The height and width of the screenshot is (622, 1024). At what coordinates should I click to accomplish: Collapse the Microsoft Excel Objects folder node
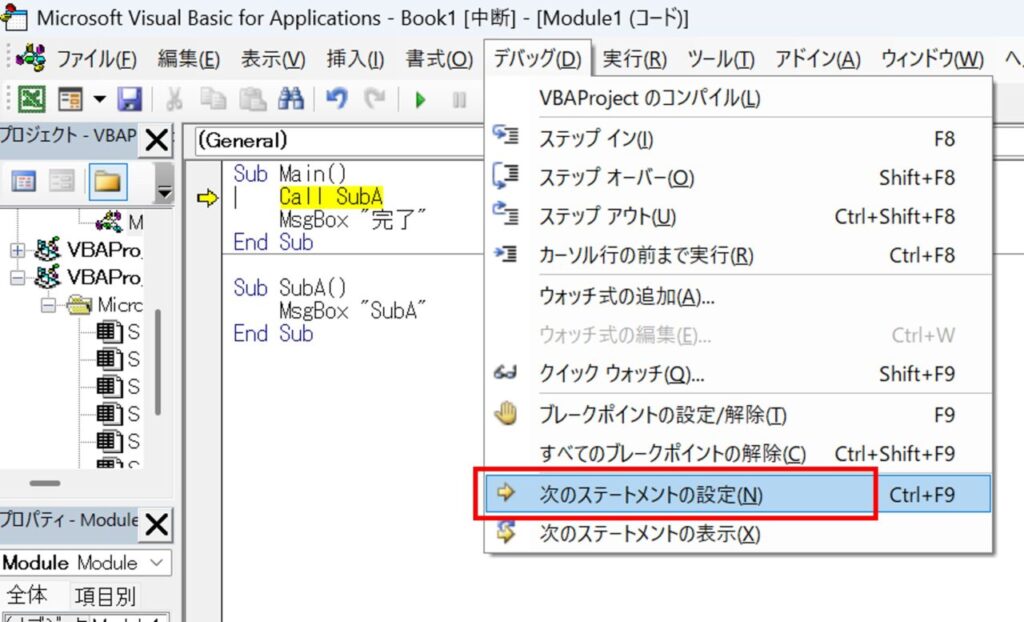(x=48, y=305)
